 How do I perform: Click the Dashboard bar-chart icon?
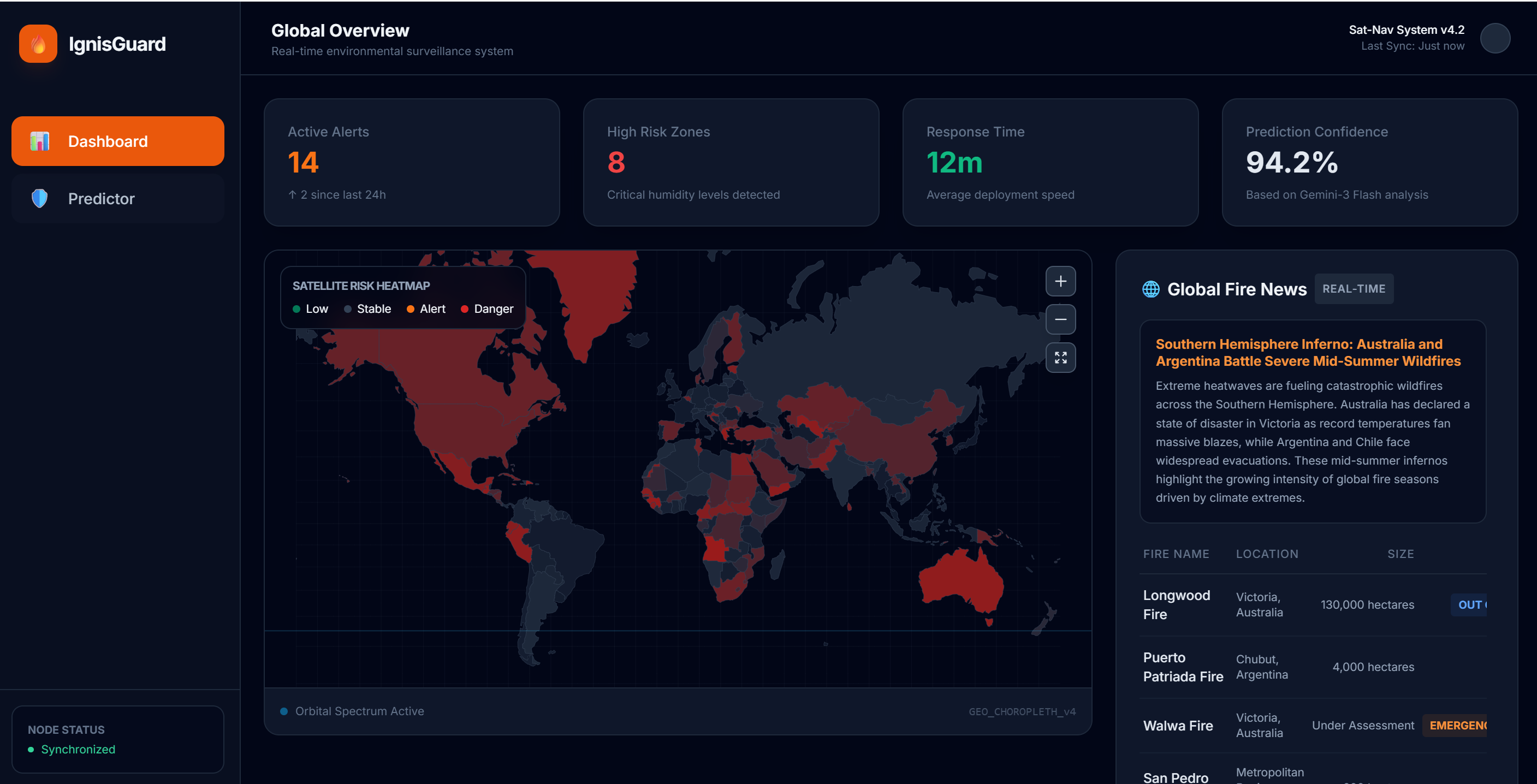(40, 141)
